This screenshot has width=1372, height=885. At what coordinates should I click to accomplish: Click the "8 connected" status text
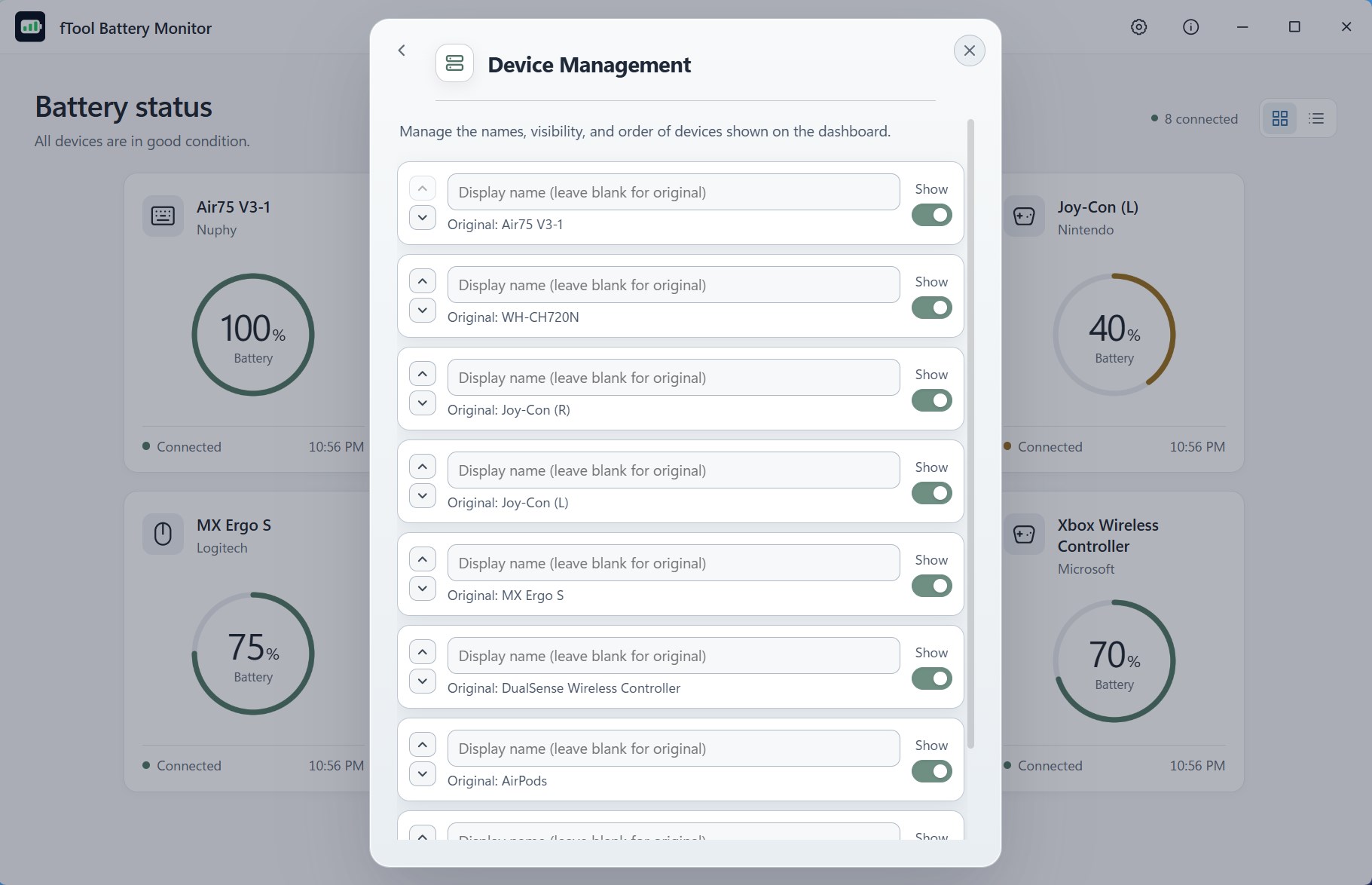1201,119
